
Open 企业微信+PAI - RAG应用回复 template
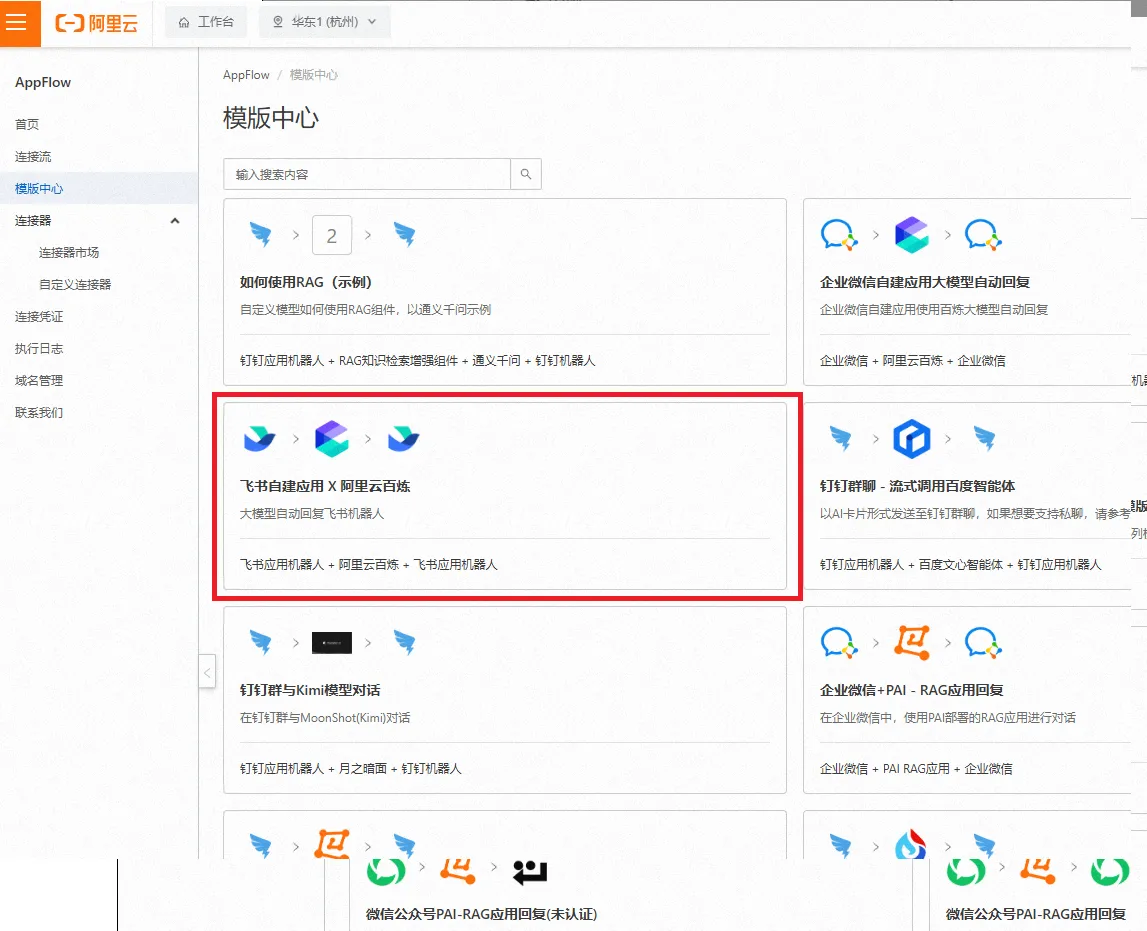911,690
